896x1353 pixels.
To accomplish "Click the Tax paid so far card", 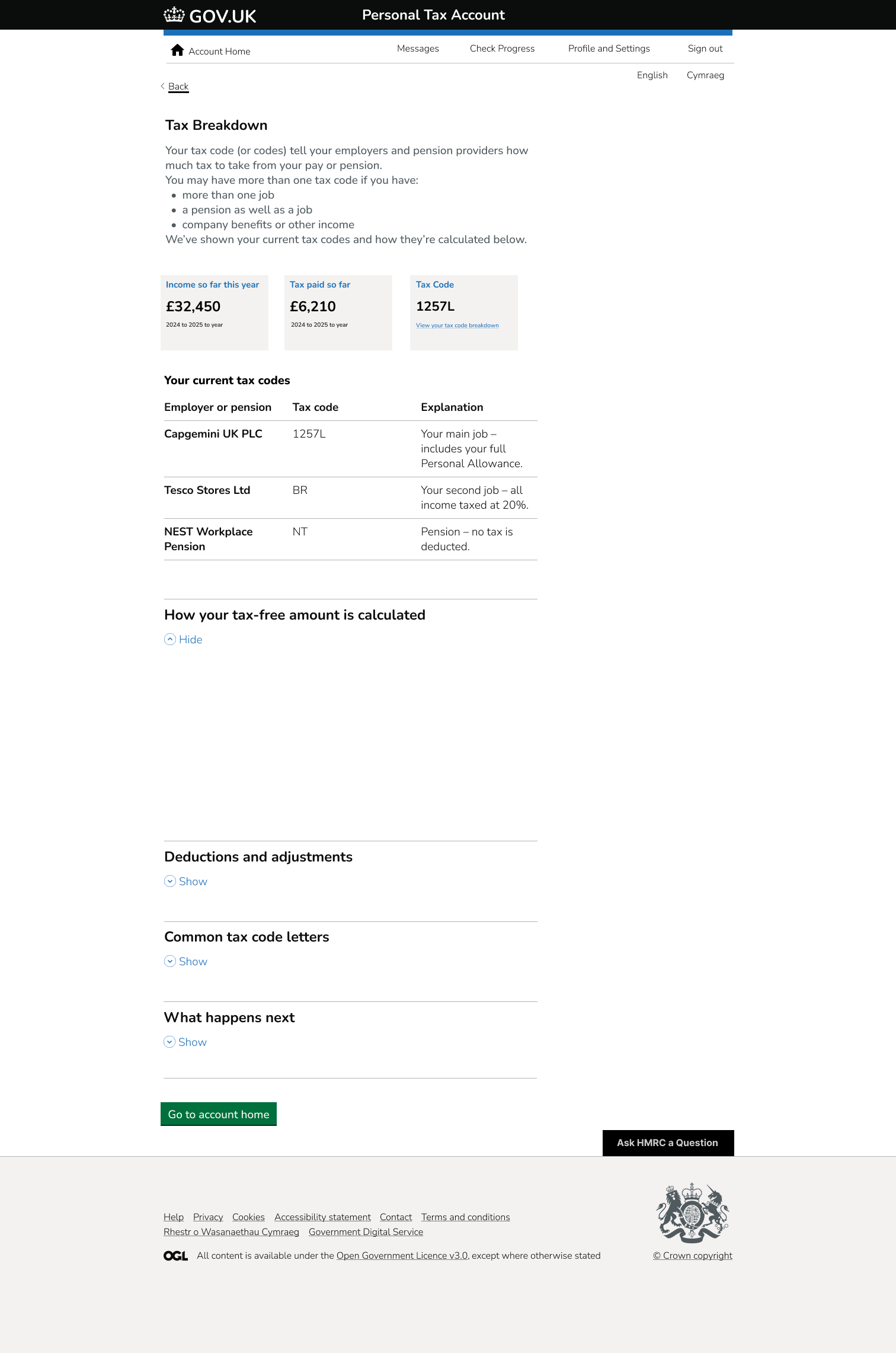I will click(338, 312).
